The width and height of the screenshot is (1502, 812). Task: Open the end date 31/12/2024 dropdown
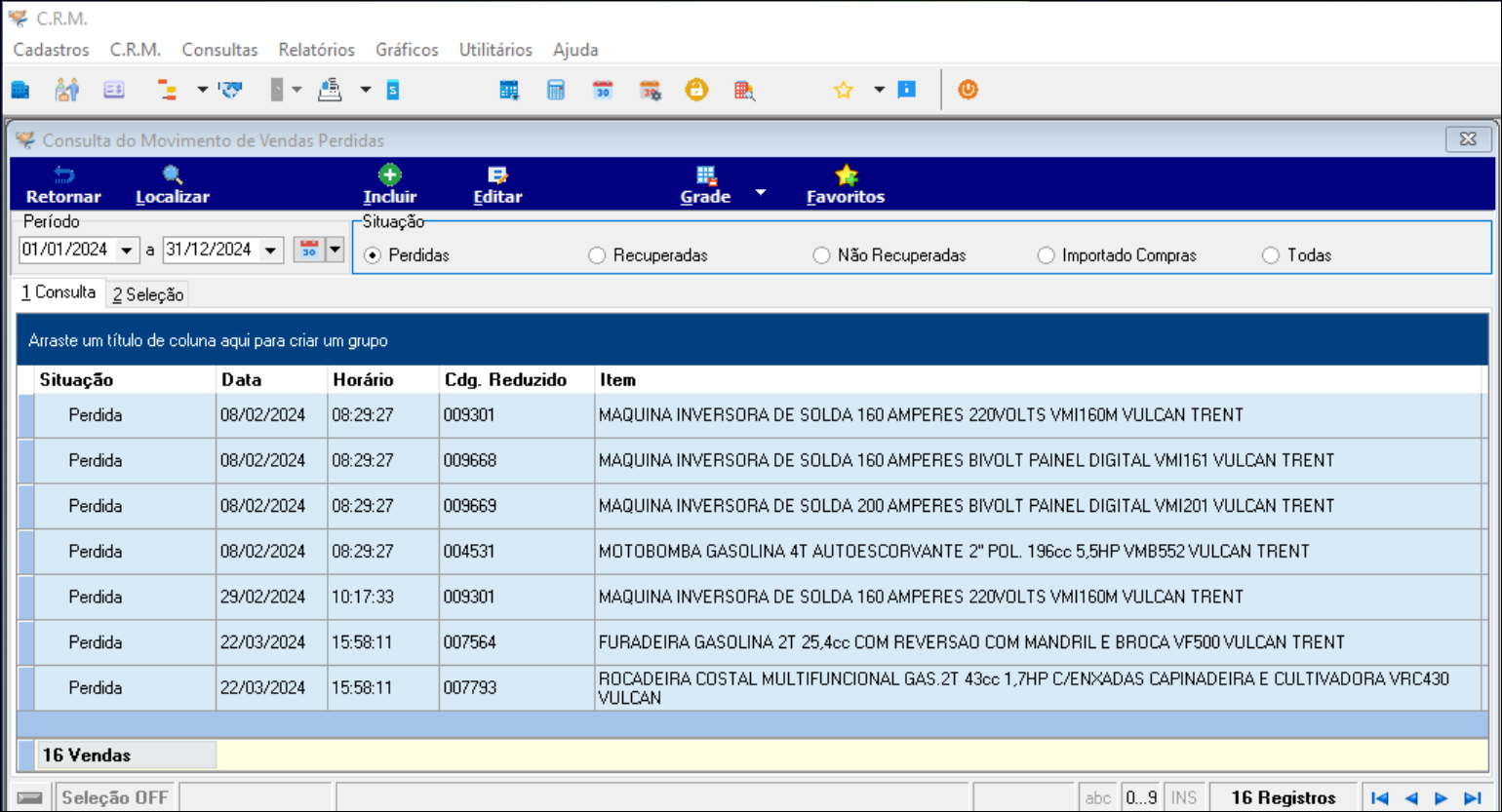click(272, 251)
